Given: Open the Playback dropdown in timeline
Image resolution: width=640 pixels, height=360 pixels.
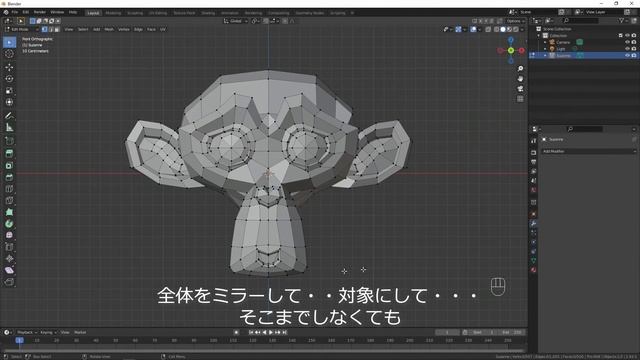Looking at the screenshot, I should pos(27,332).
